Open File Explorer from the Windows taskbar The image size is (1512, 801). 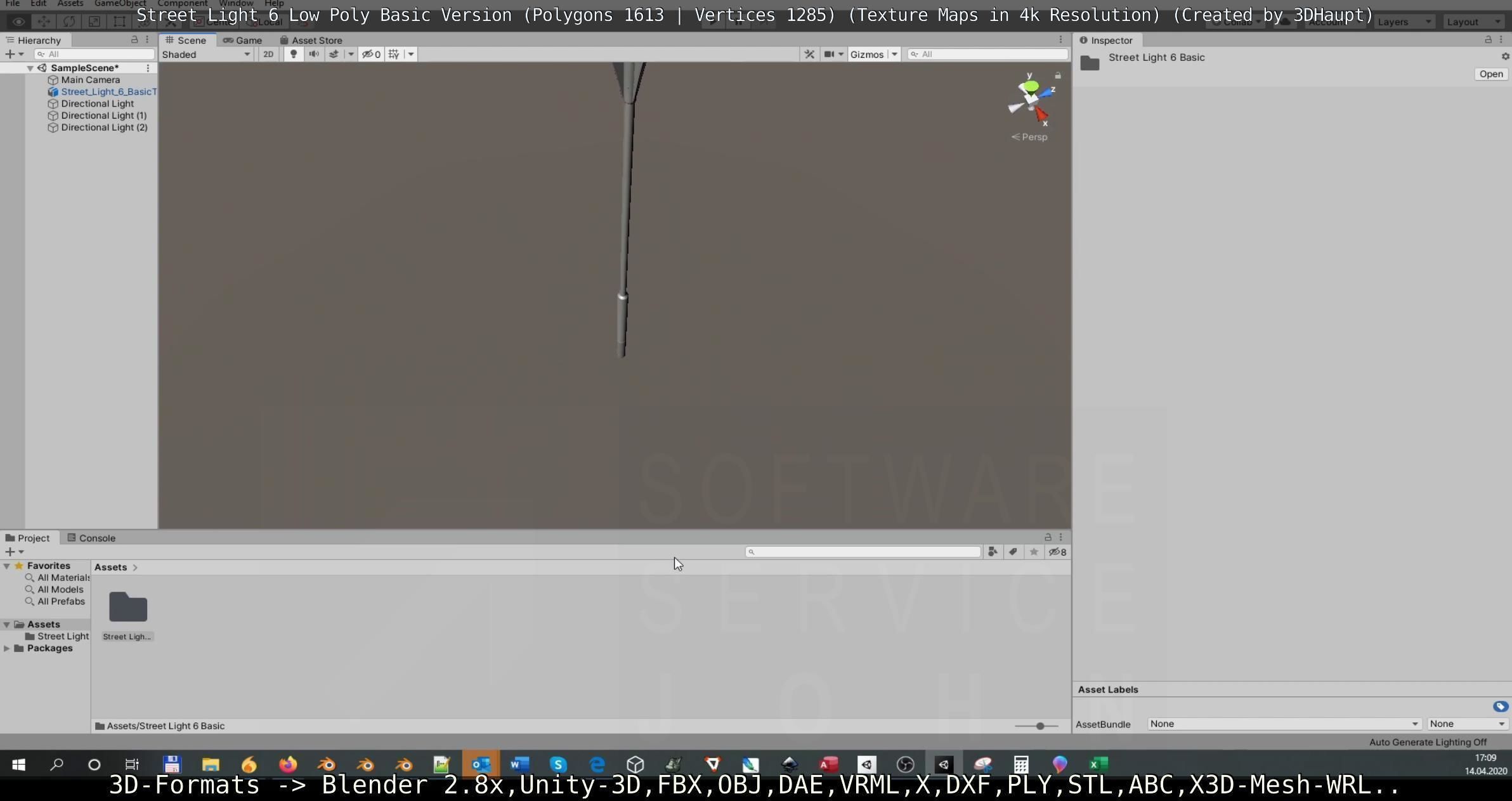(211, 765)
